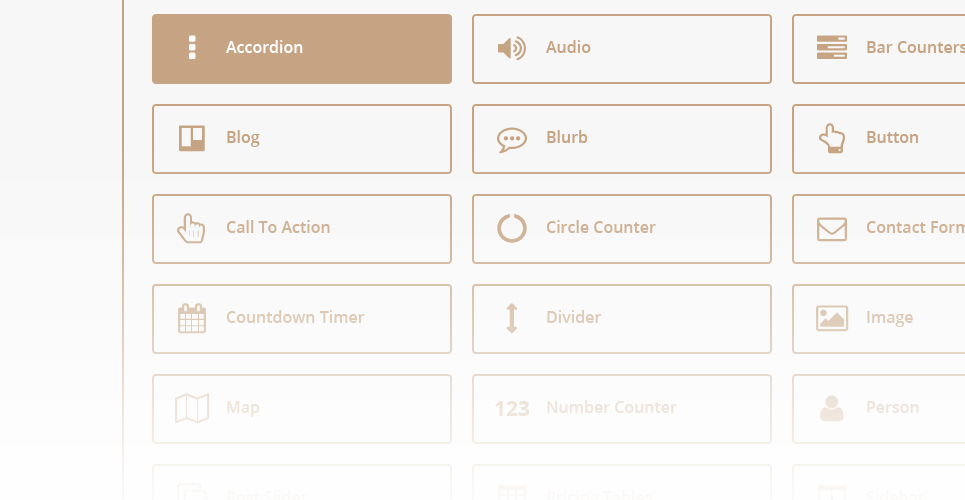Click the Divider arrows icon

pyautogui.click(x=512, y=318)
